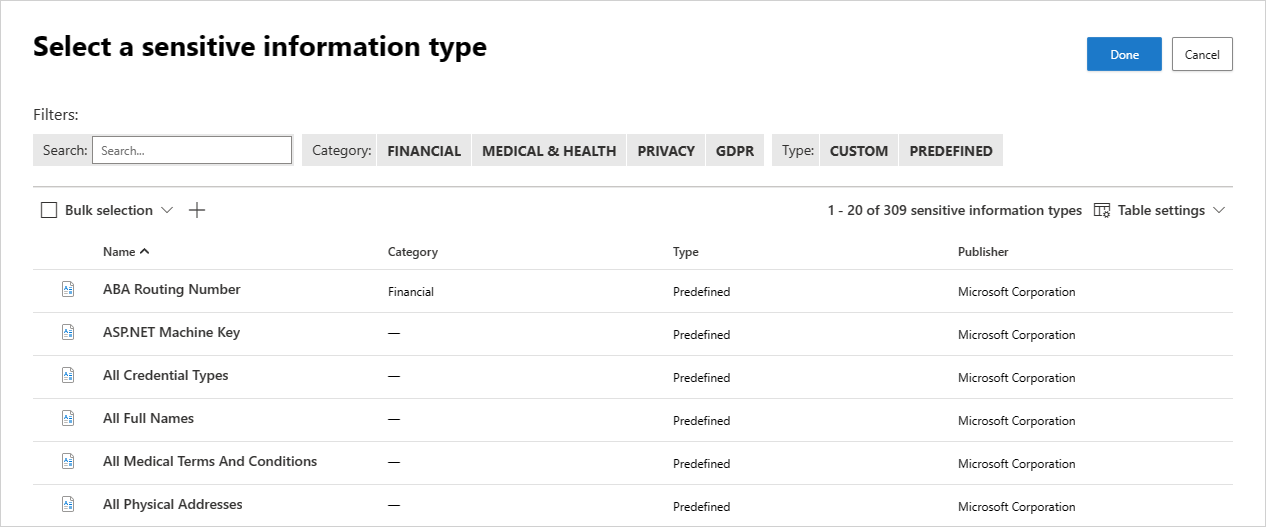Click the Table settings grid icon
The image size is (1266, 527).
(1102, 210)
